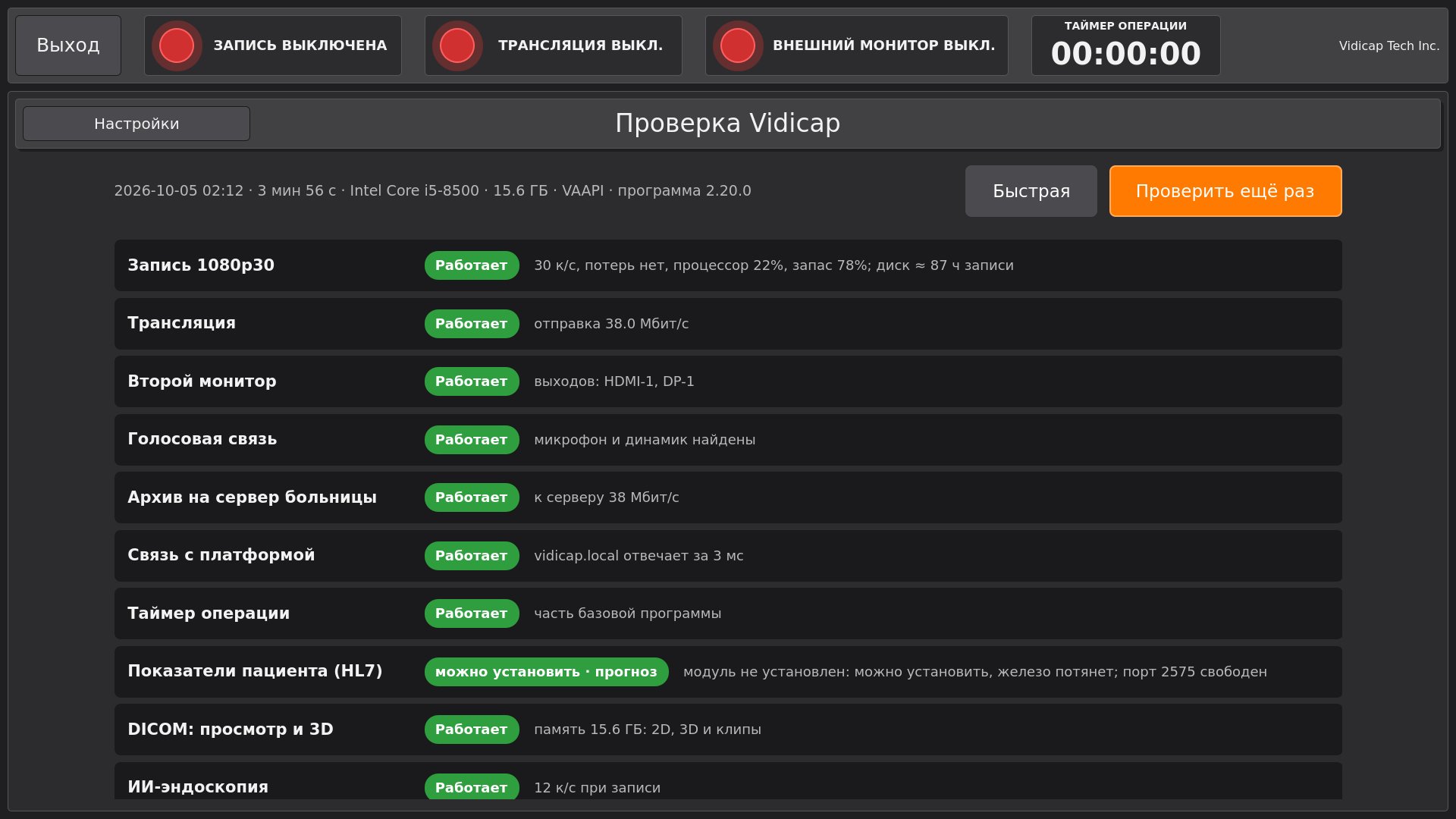Click the порт 2575 свободен description

pyautogui.click(x=975, y=672)
